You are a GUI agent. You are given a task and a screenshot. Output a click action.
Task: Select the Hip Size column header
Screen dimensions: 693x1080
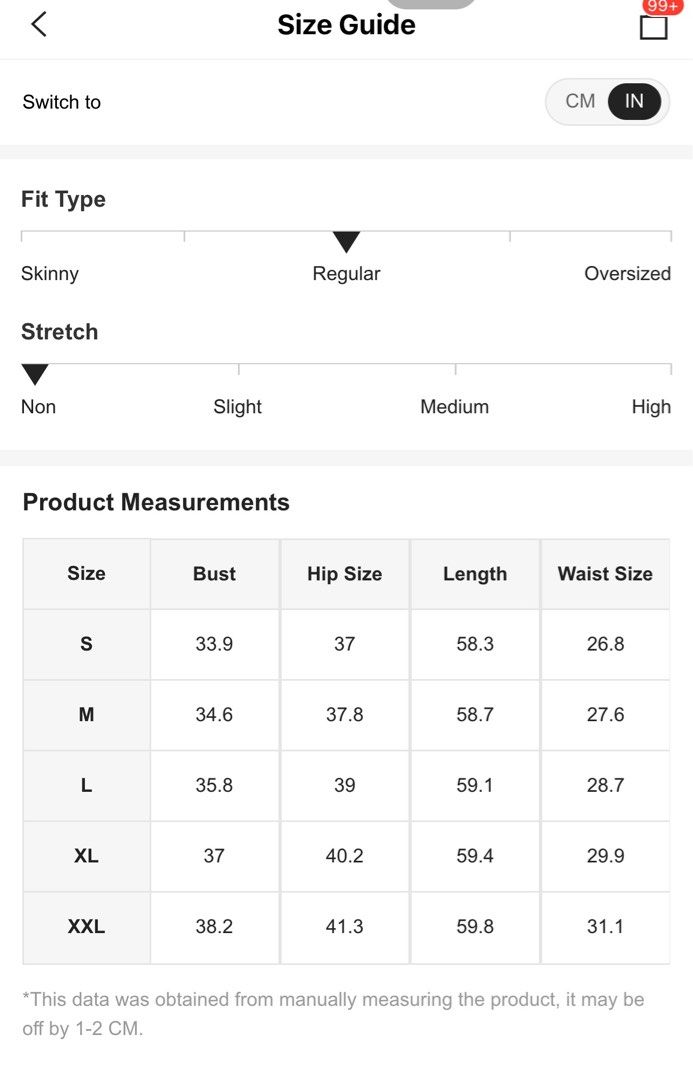pos(344,573)
